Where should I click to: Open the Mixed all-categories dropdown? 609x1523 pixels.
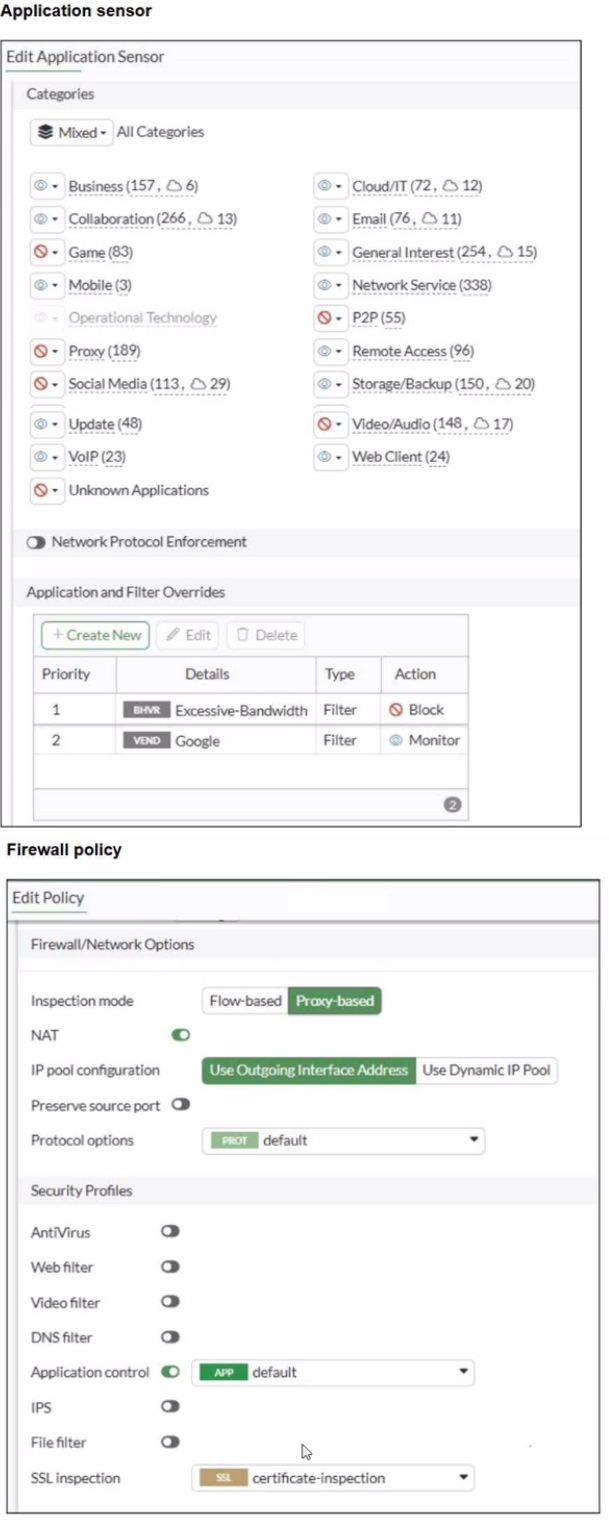tap(71, 132)
